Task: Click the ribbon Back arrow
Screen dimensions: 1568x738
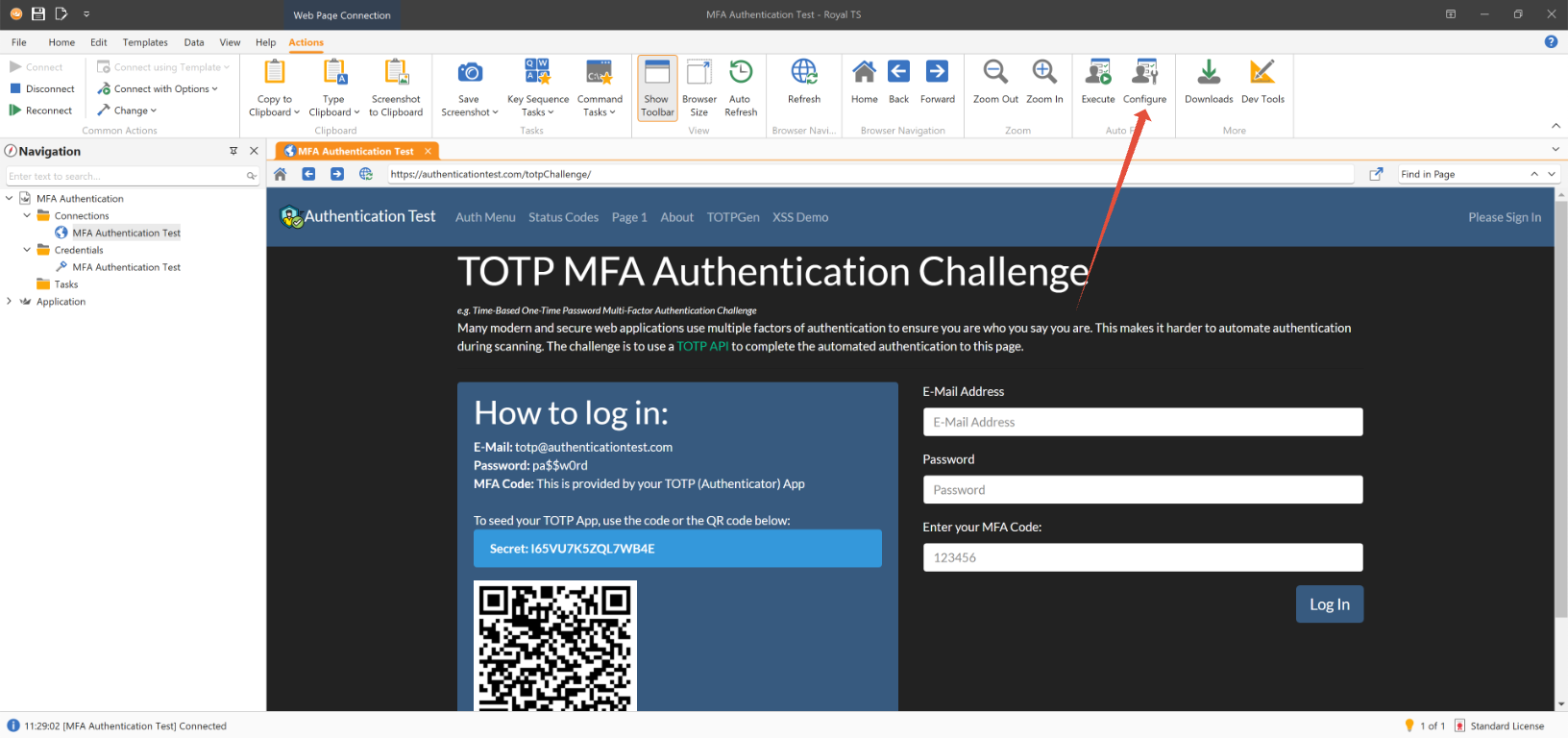Action: pos(898,71)
